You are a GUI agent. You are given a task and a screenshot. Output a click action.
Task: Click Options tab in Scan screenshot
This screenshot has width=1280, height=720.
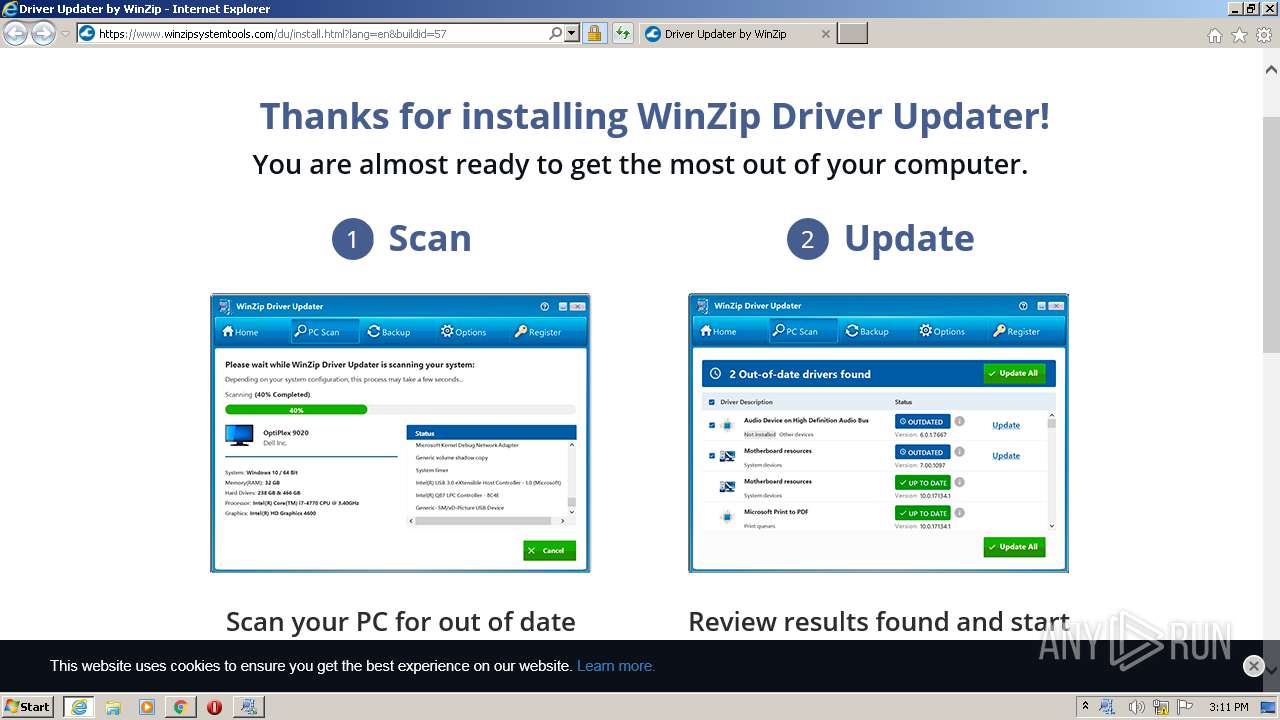point(463,332)
